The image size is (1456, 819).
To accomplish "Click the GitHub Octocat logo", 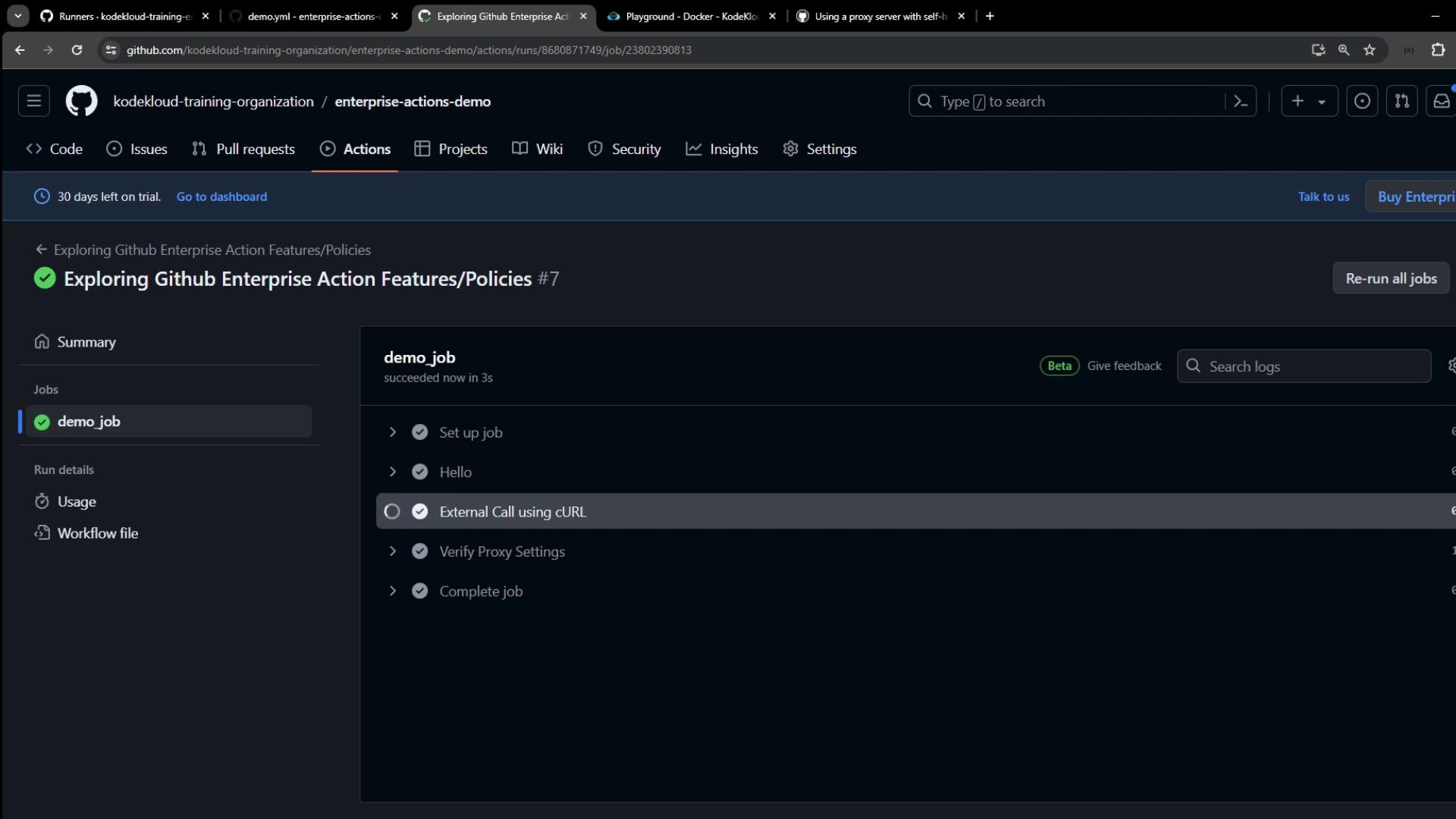I will [x=81, y=101].
